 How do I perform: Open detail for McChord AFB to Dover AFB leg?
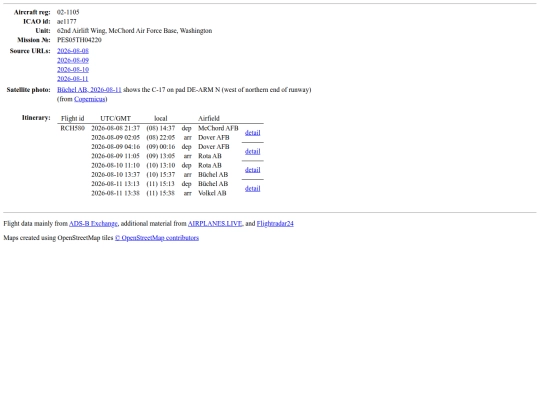click(x=252, y=133)
